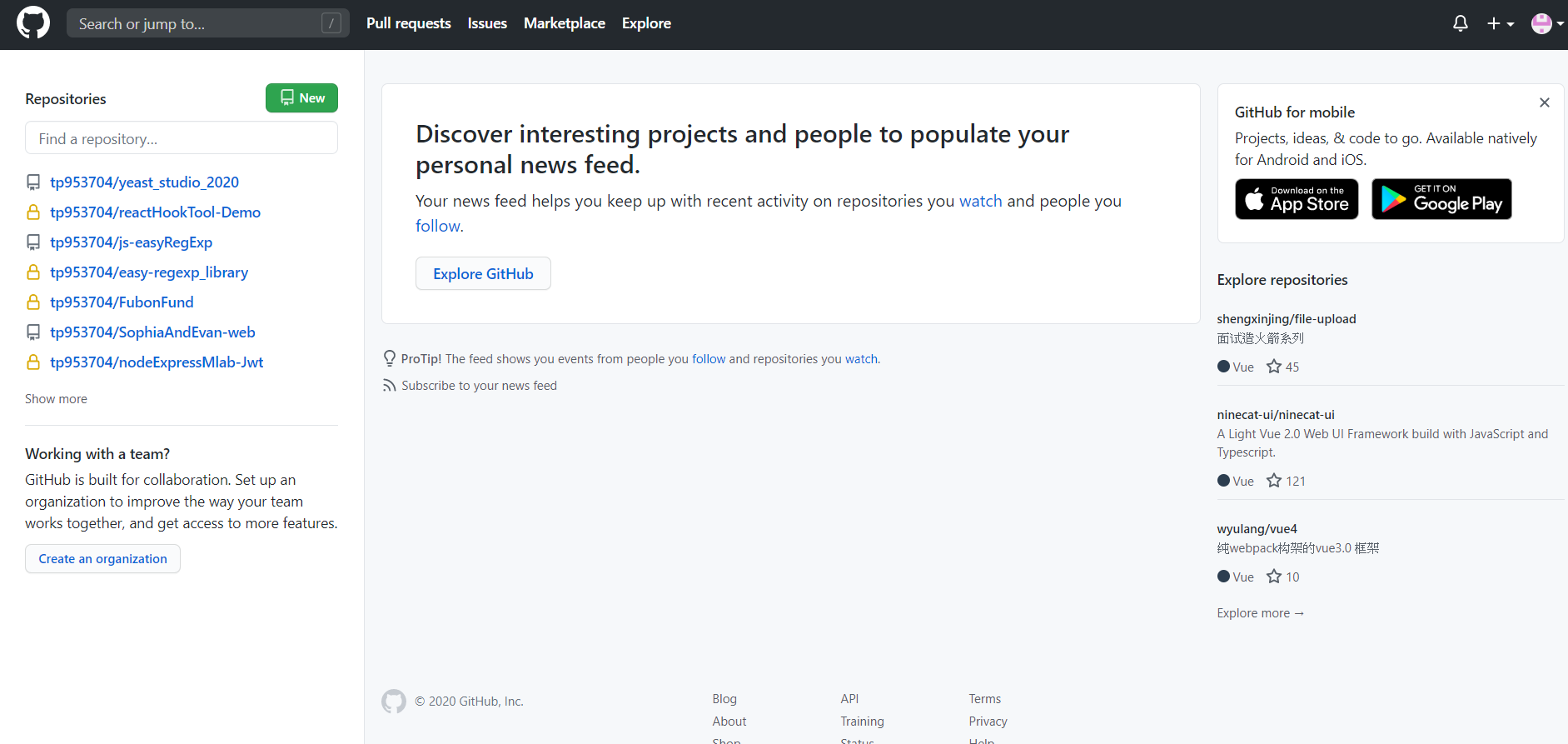Focus the Find a repository input
Screen dimensions: 1568x744
tap(182, 138)
